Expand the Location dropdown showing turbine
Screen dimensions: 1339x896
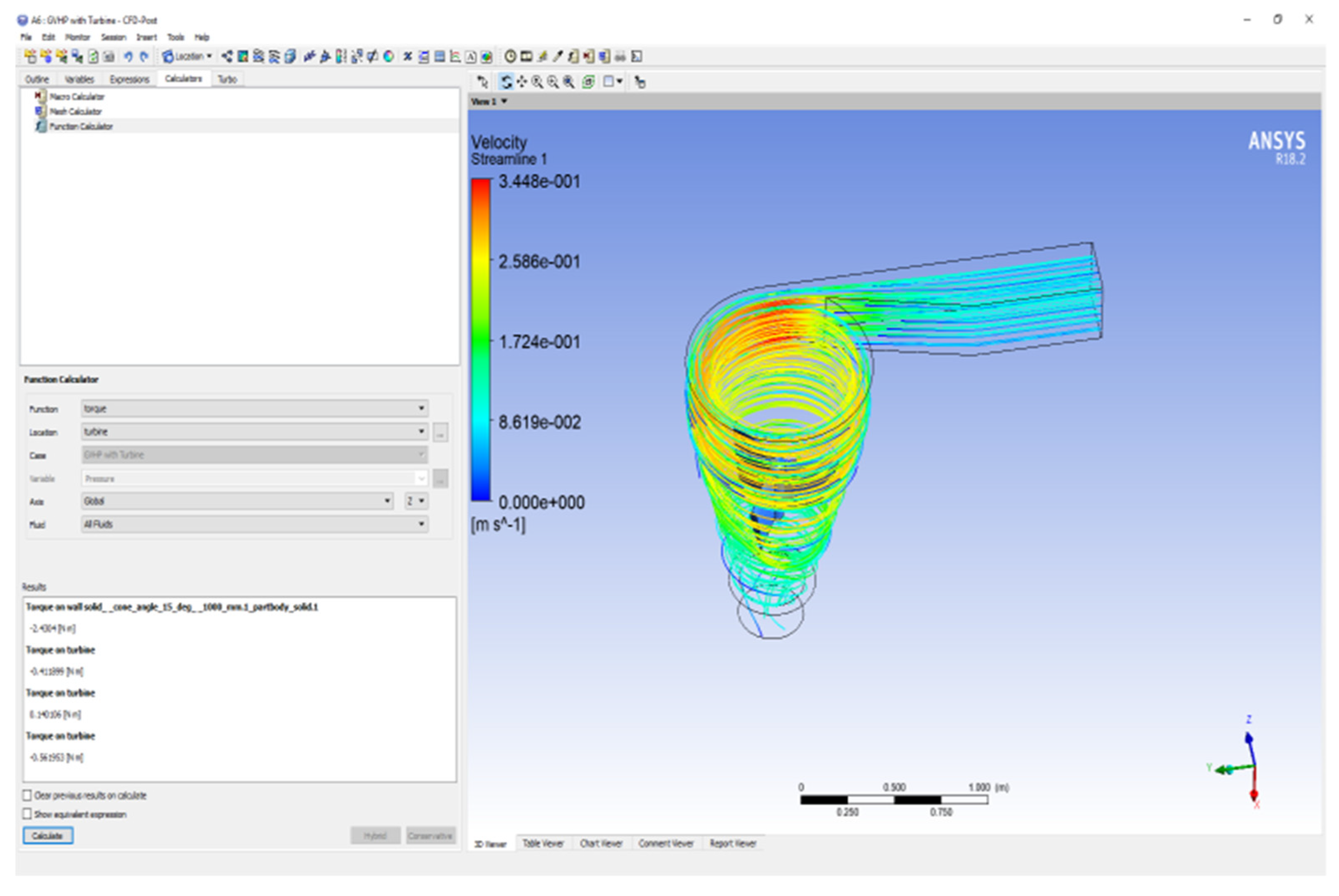[254, 432]
